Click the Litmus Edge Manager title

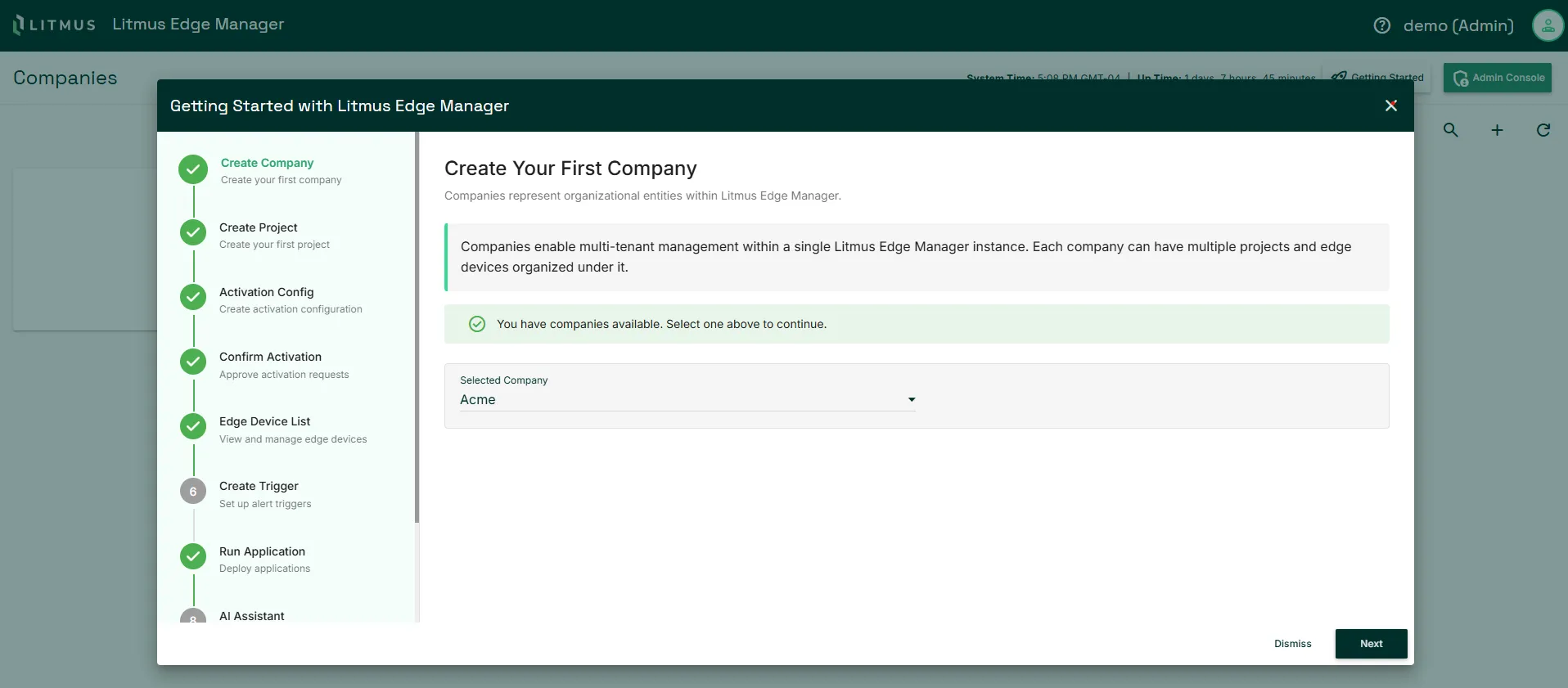pos(198,25)
